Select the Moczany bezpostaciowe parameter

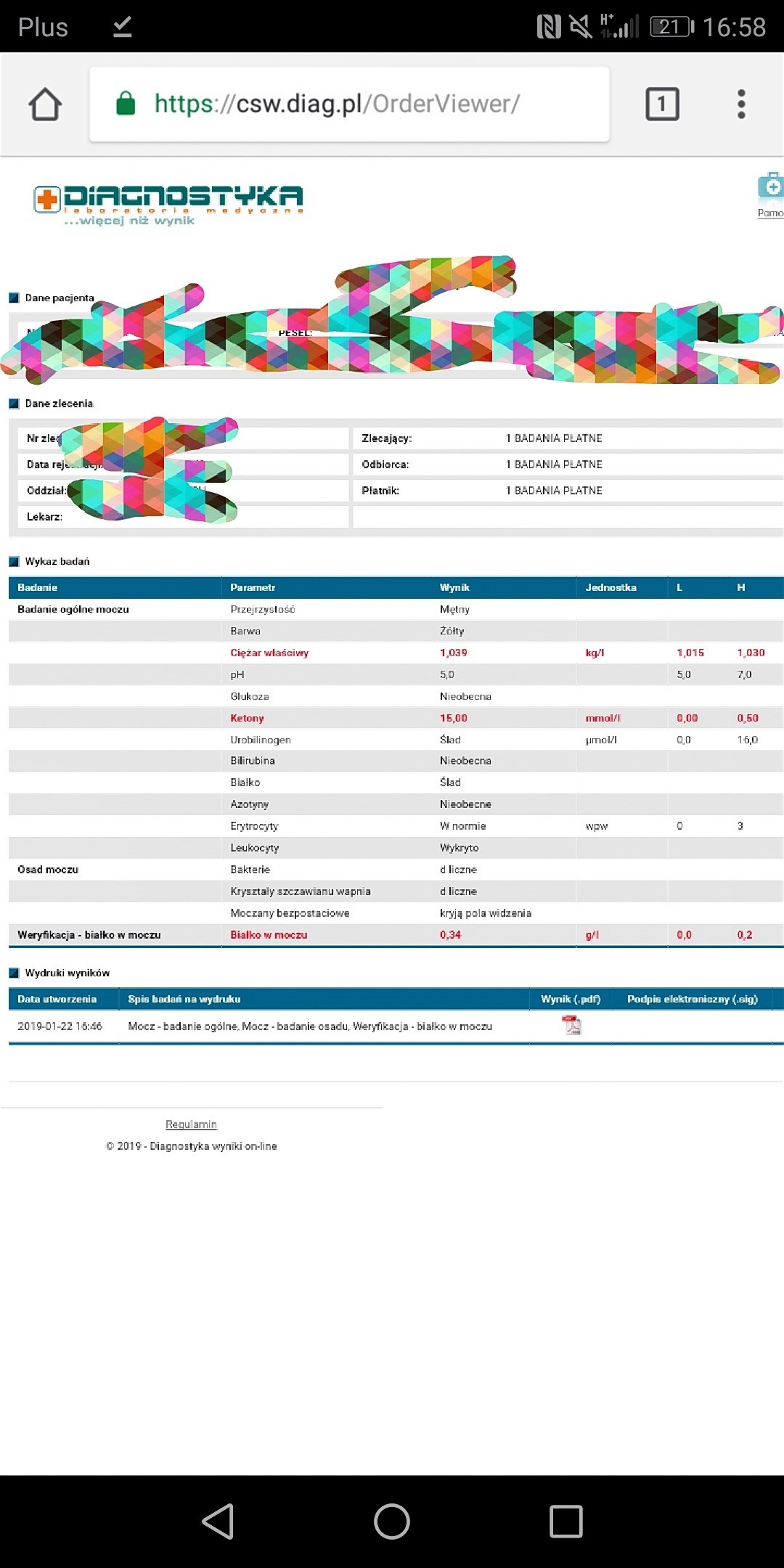tap(290, 913)
